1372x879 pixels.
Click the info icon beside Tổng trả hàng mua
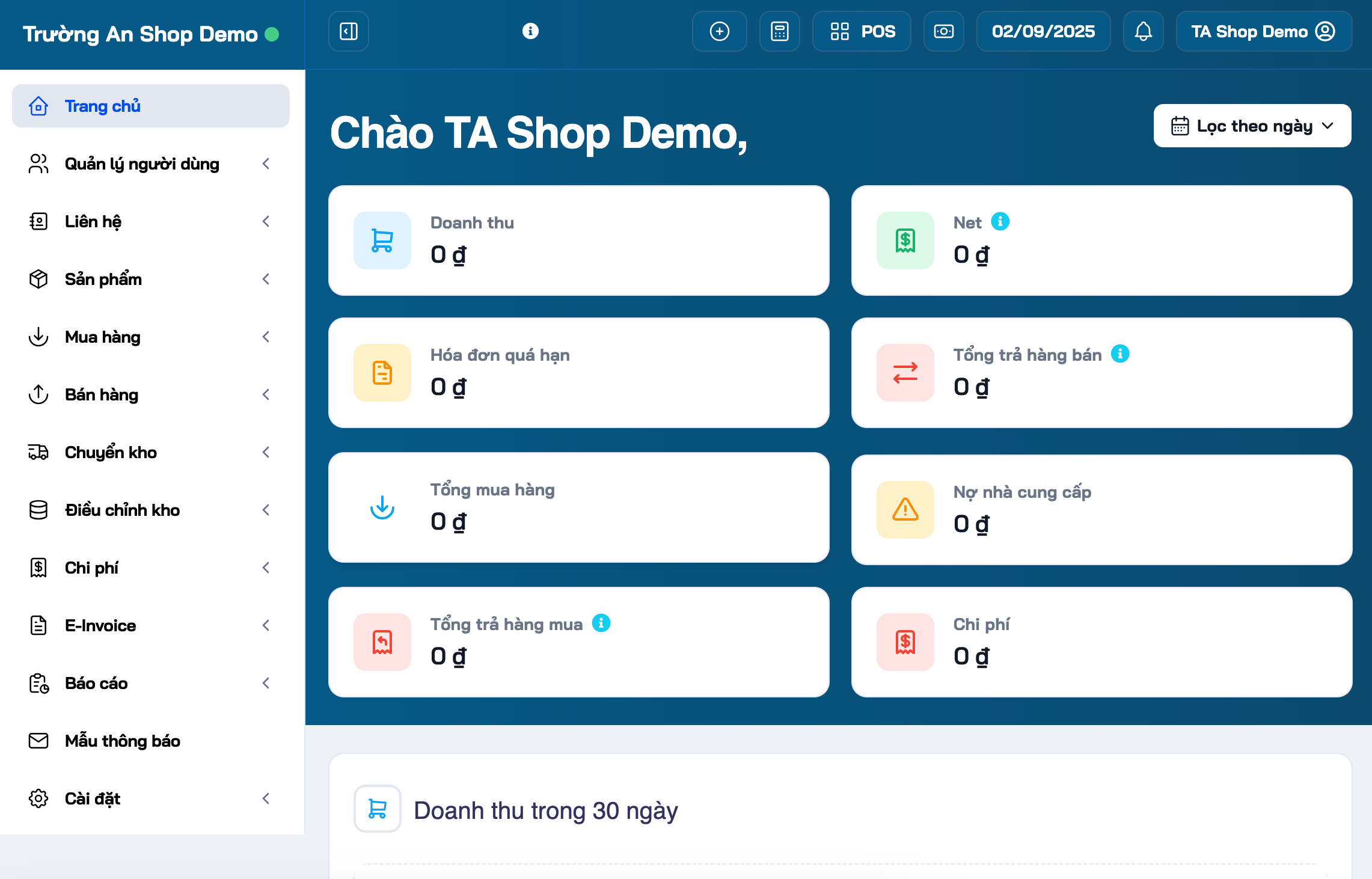point(601,623)
